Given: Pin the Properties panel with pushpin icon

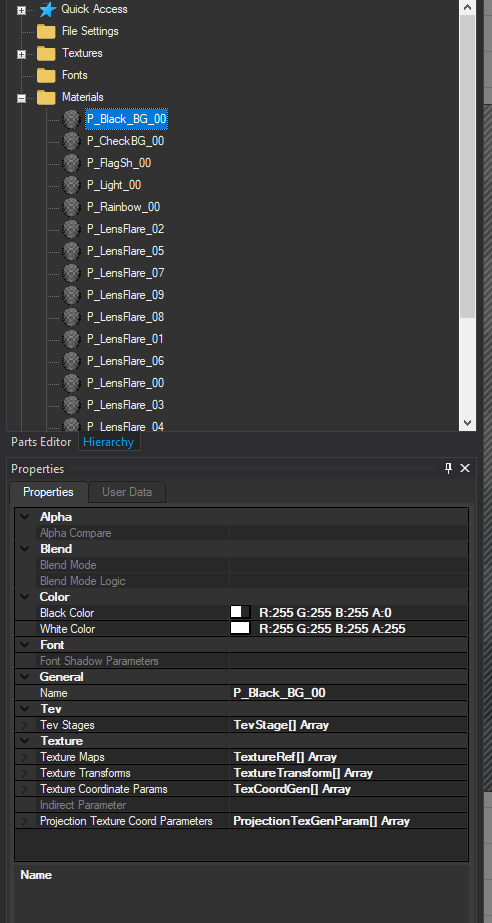Looking at the screenshot, I should tap(448, 469).
